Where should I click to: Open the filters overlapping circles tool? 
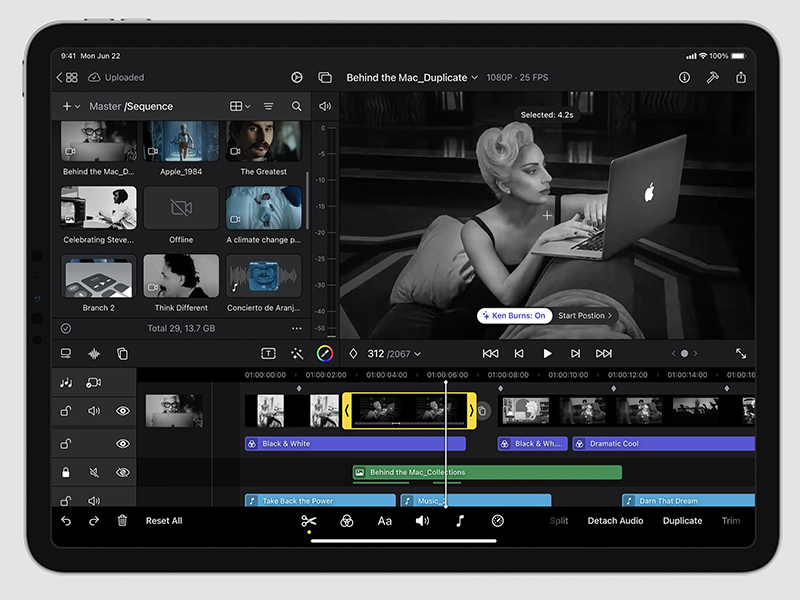pos(347,521)
